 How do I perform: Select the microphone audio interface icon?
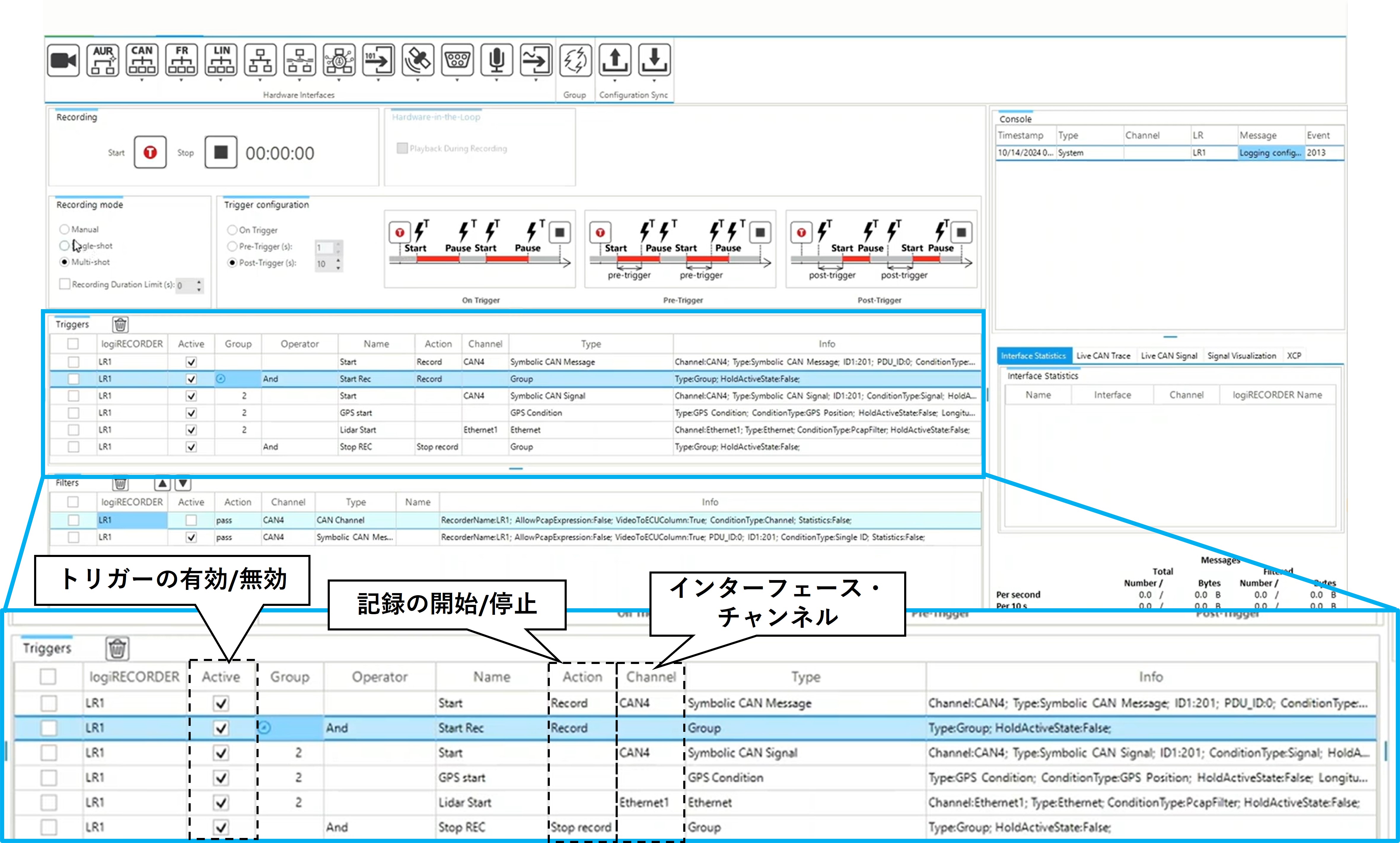[x=497, y=60]
